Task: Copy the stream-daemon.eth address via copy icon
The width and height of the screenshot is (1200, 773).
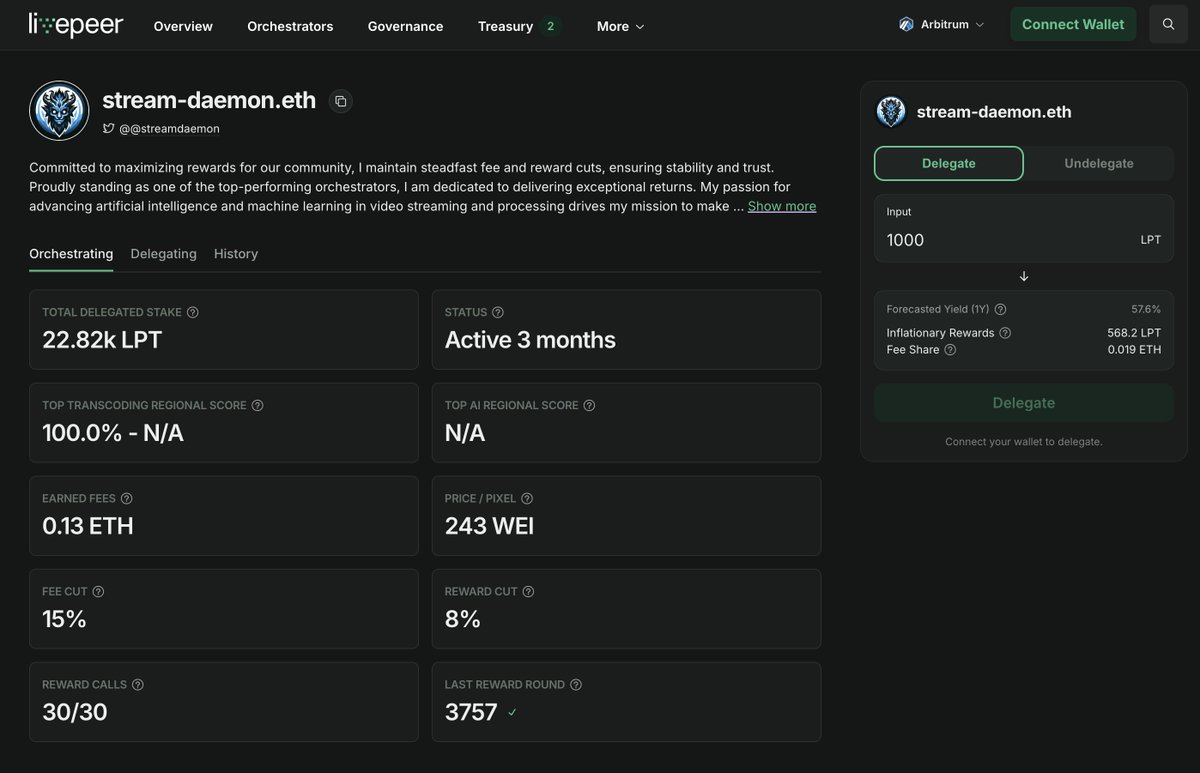Action: (340, 101)
